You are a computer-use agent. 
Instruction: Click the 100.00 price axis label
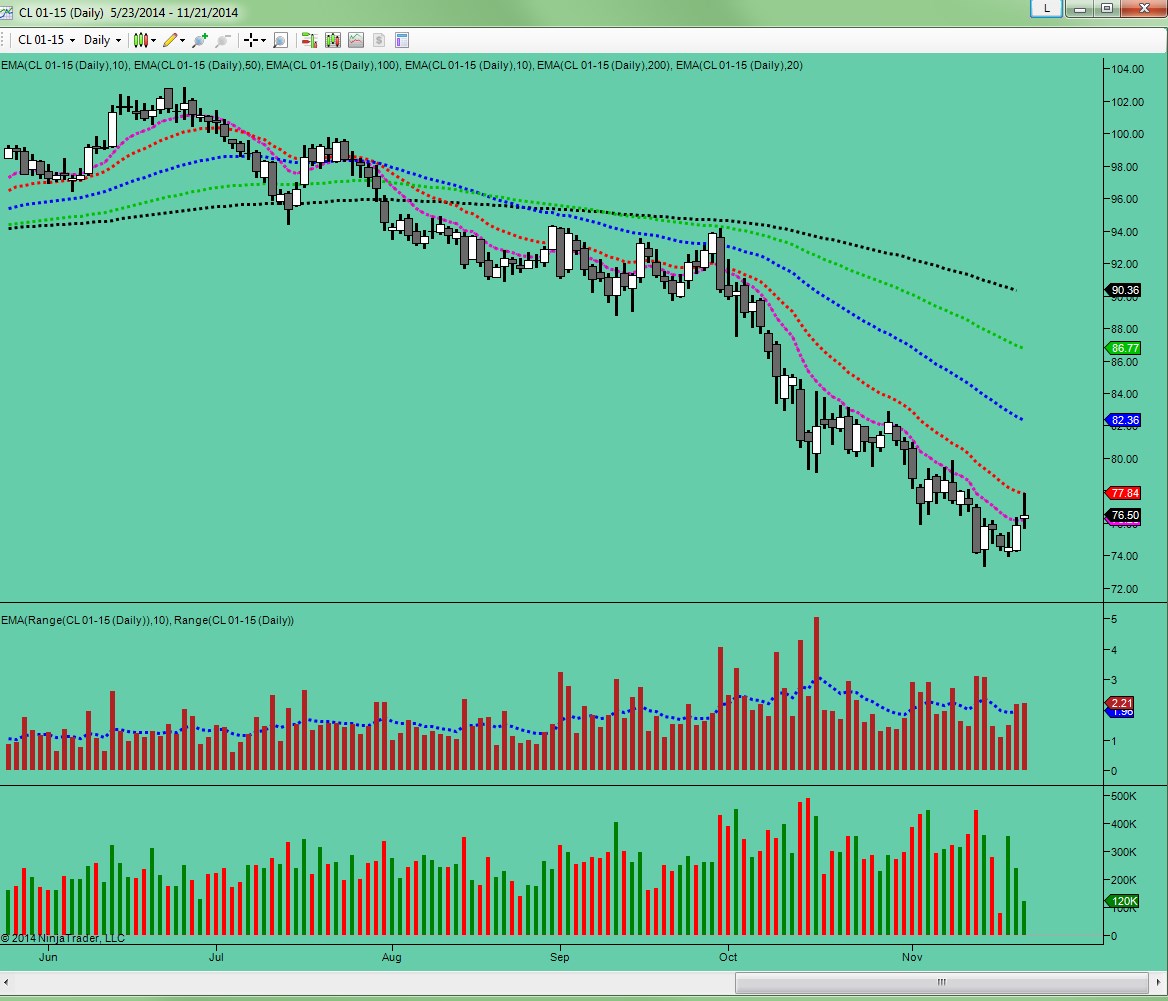(1127, 134)
